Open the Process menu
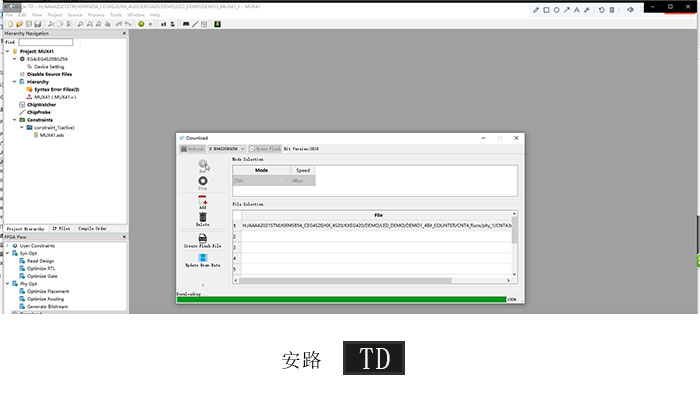700x397 pixels. (x=96, y=15)
